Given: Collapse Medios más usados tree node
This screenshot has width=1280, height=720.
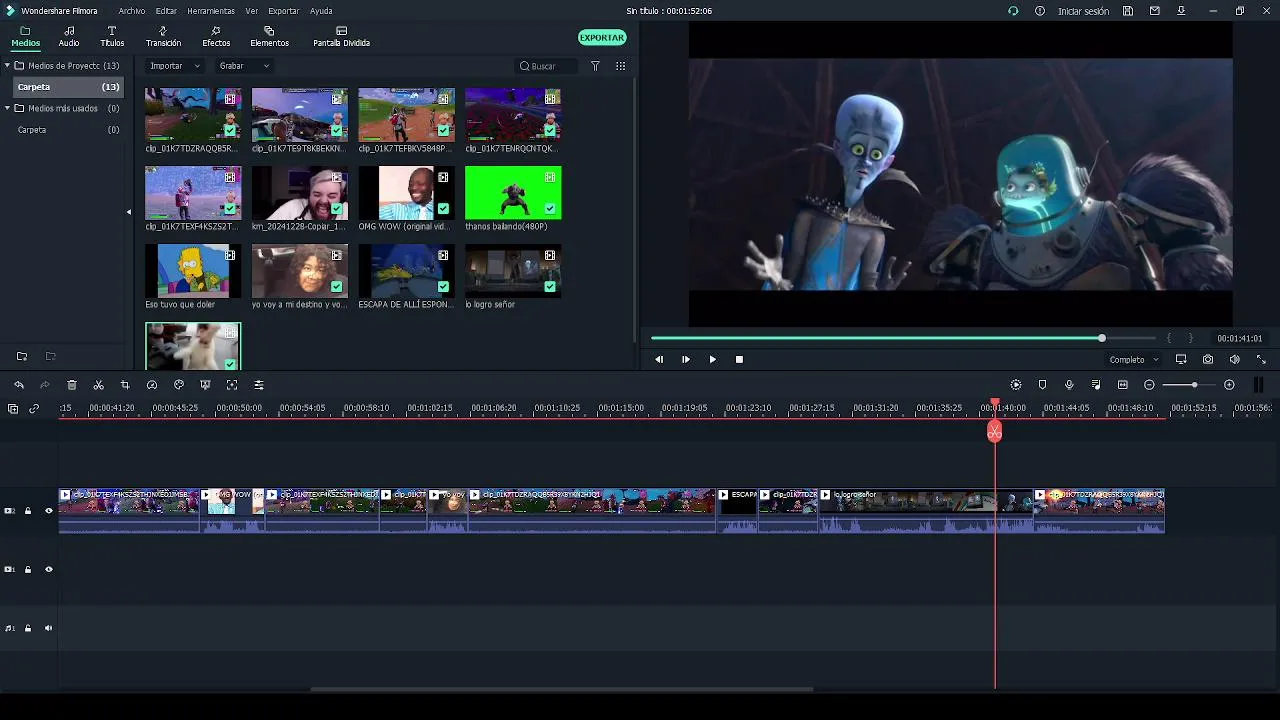Looking at the screenshot, I should [x=7, y=108].
